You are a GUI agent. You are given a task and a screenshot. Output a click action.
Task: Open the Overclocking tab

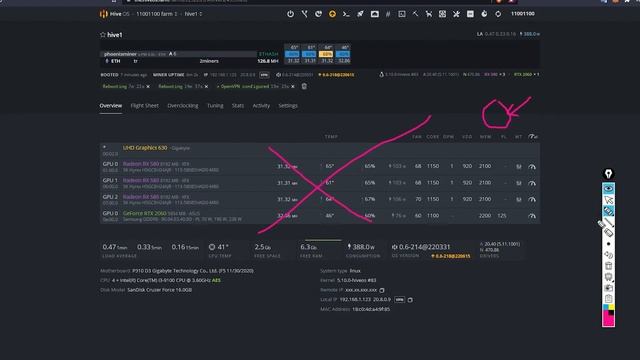[x=183, y=105]
